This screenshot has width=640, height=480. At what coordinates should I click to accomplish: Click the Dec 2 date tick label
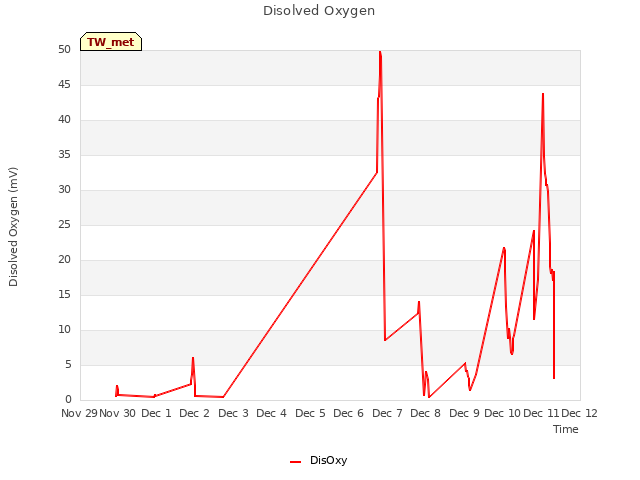point(194,413)
